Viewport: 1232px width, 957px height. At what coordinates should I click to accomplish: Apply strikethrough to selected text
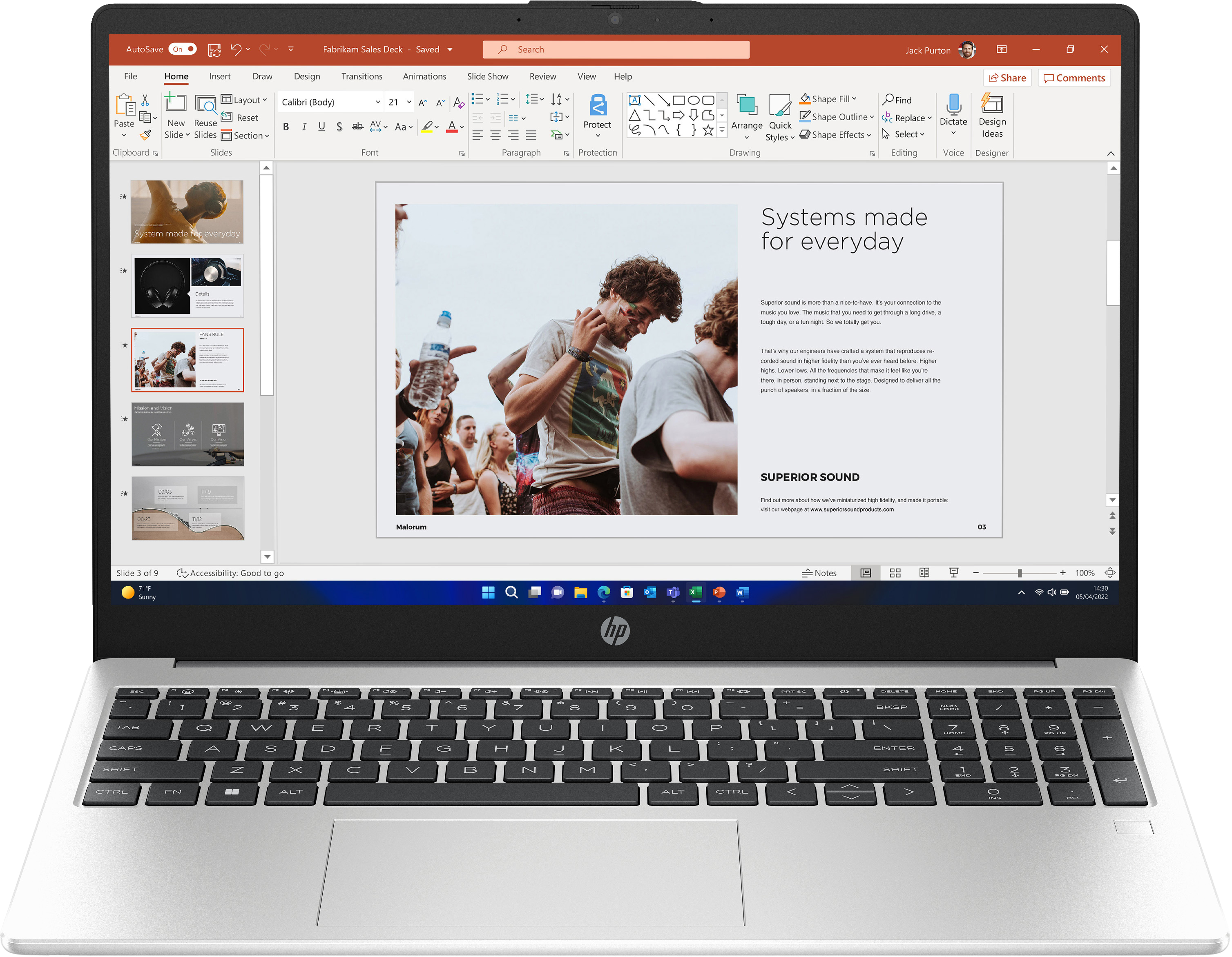357,126
